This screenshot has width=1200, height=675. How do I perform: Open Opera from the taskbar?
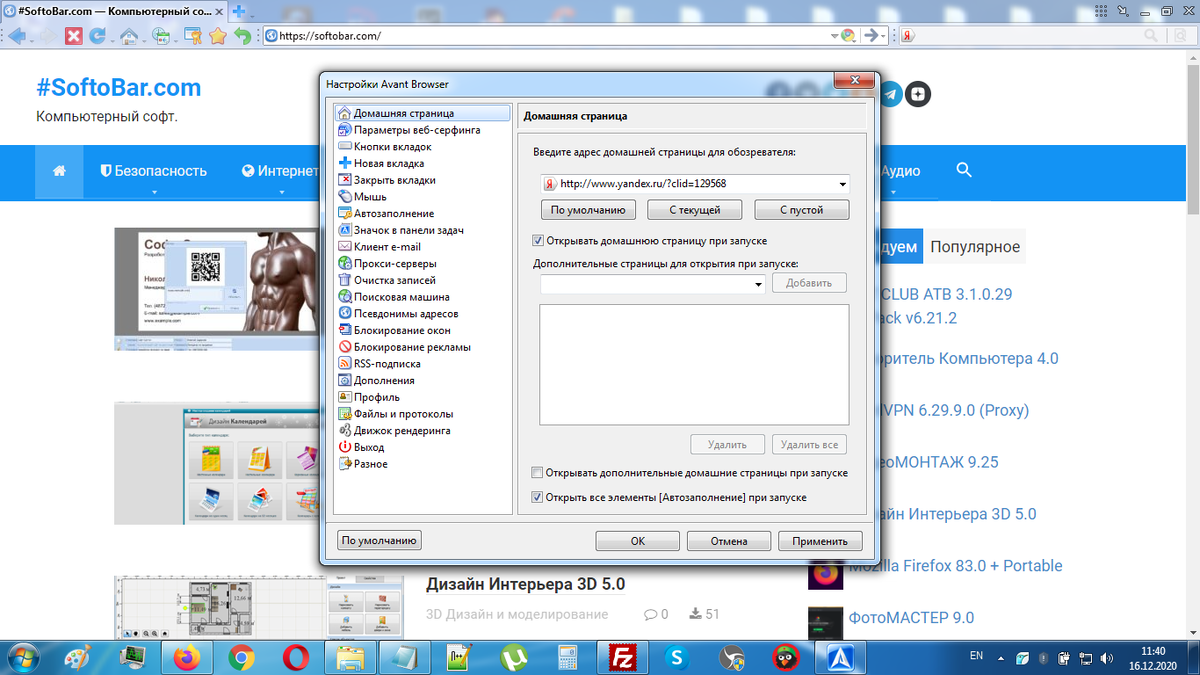coord(295,657)
